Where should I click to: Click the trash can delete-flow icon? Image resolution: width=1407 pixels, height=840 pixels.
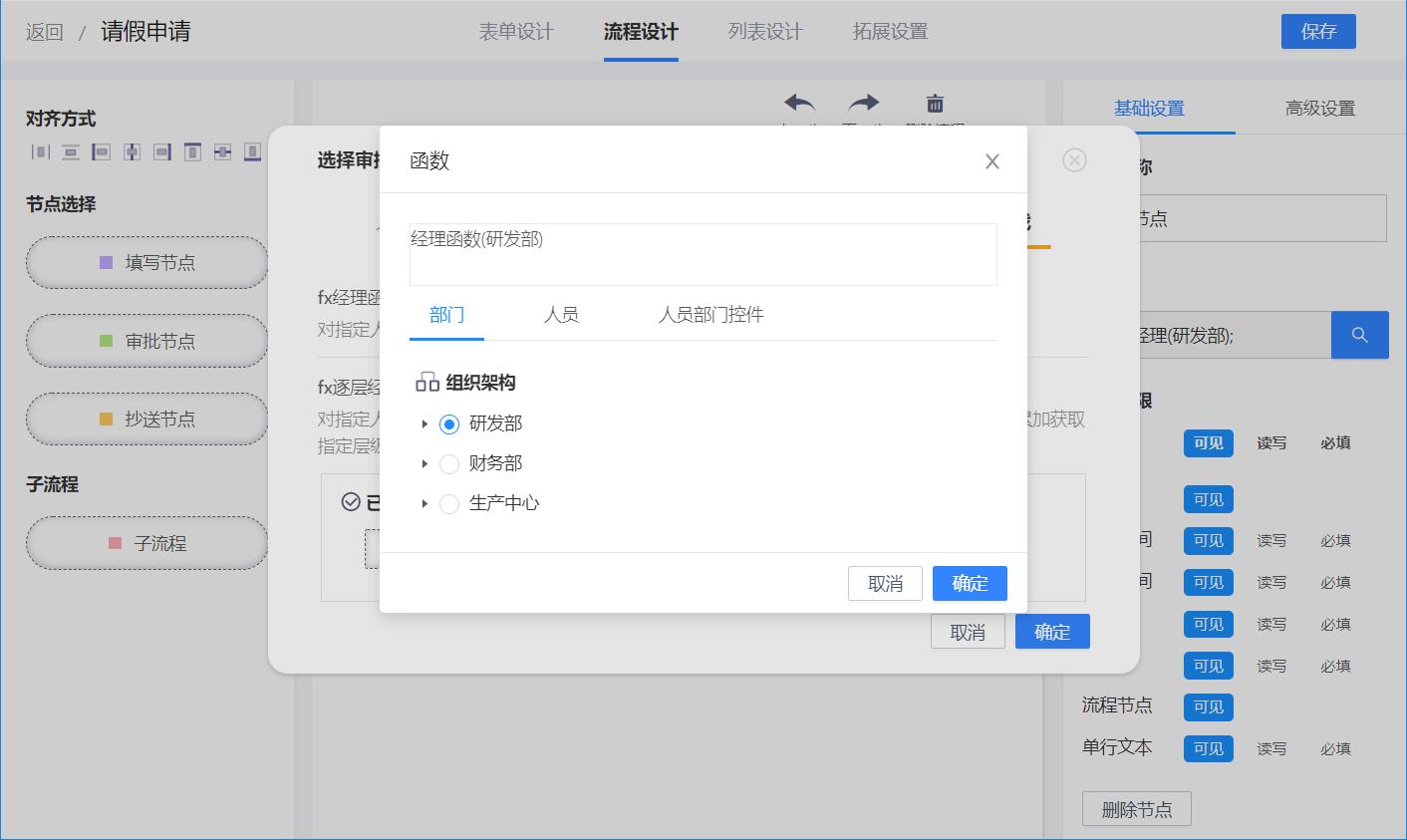(x=935, y=103)
